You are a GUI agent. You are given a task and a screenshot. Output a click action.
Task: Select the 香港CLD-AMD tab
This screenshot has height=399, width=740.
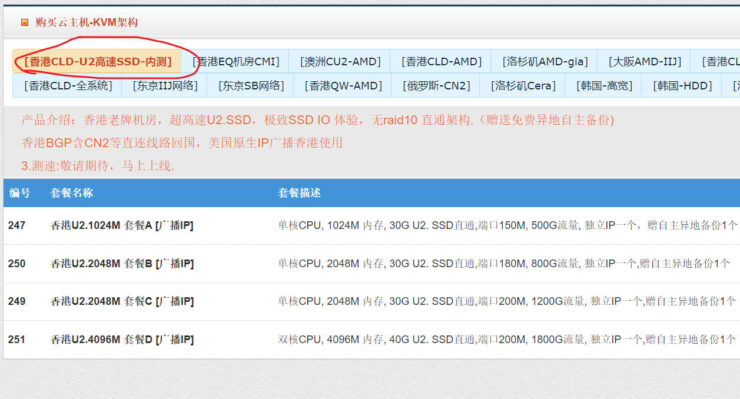[x=441, y=61]
